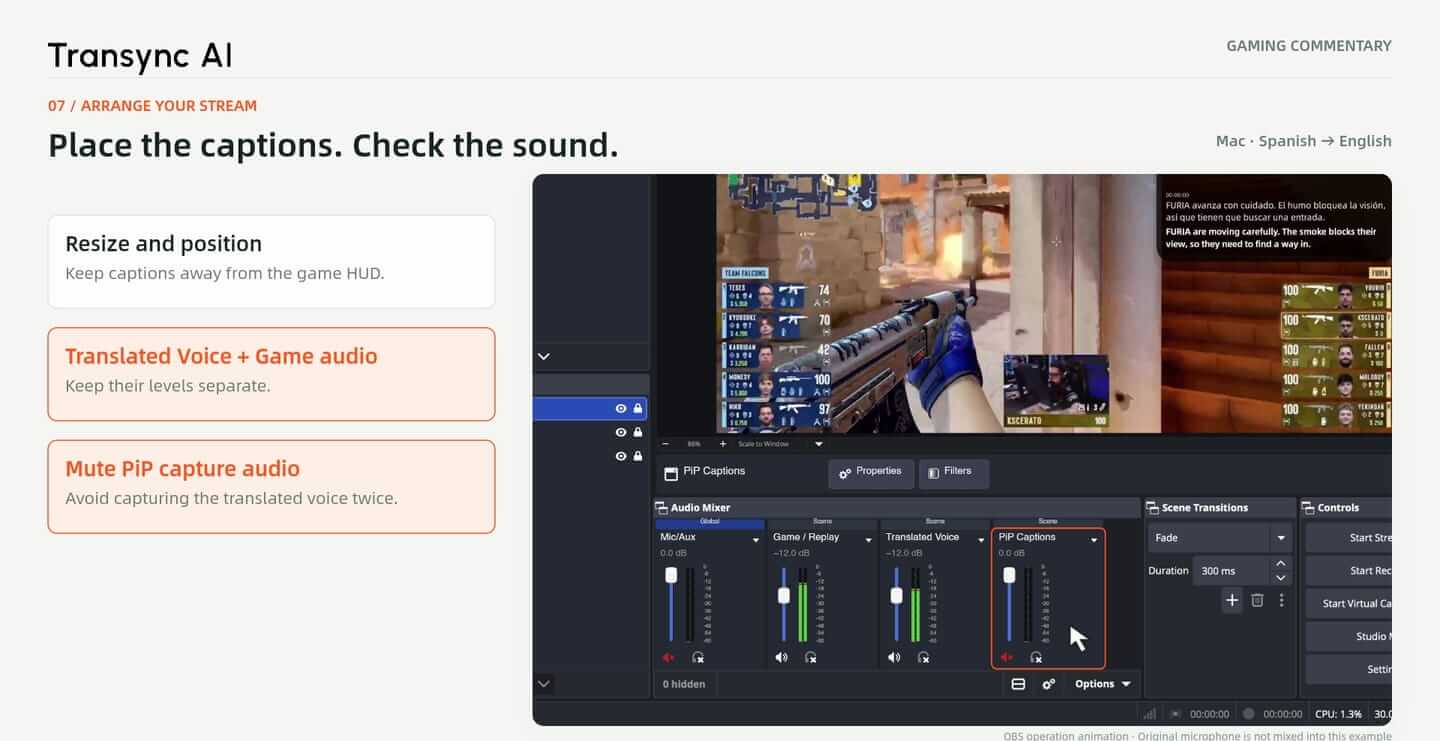Click the Start Virtual Camera button

point(1349,604)
